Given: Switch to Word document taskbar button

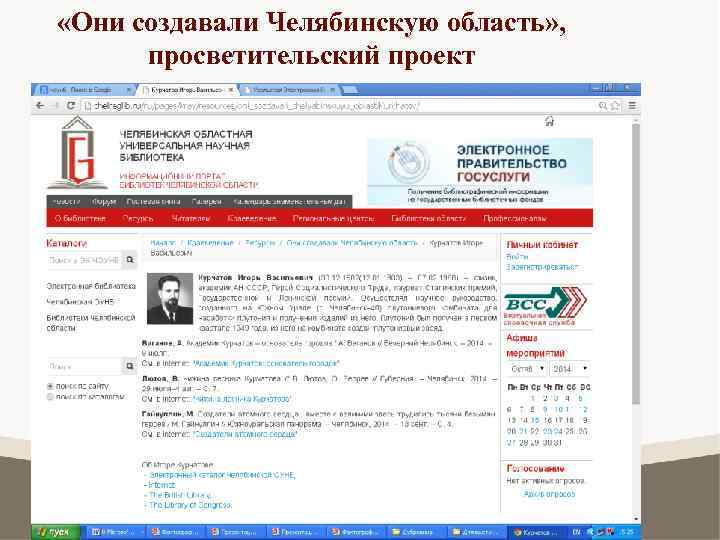Looking at the screenshot, I should [114, 532].
